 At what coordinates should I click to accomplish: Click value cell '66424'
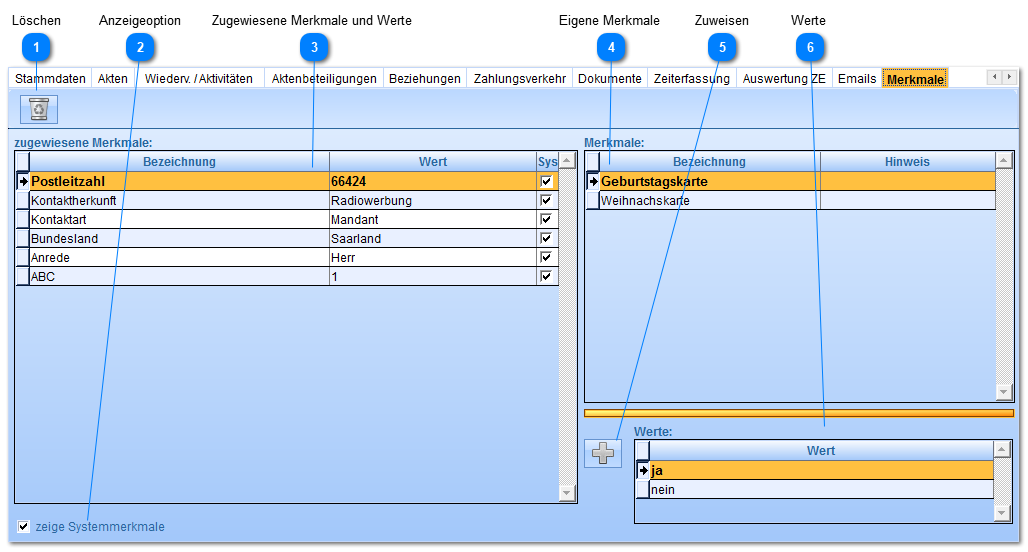tap(433, 182)
